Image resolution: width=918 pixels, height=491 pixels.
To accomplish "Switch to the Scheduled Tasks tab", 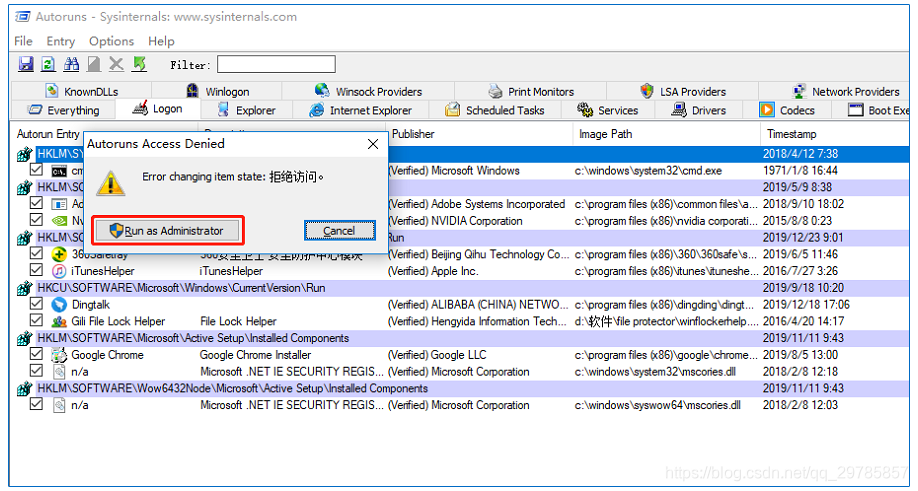I will pyautogui.click(x=495, y=110).
